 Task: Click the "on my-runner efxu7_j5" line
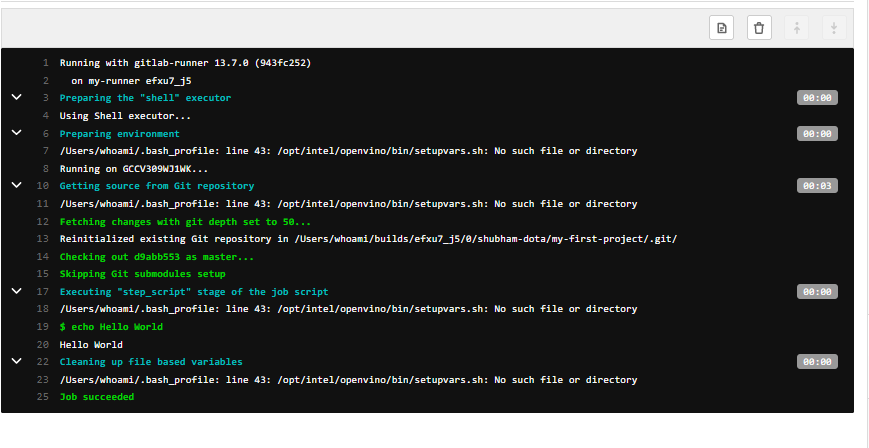(x=131, y=81)
